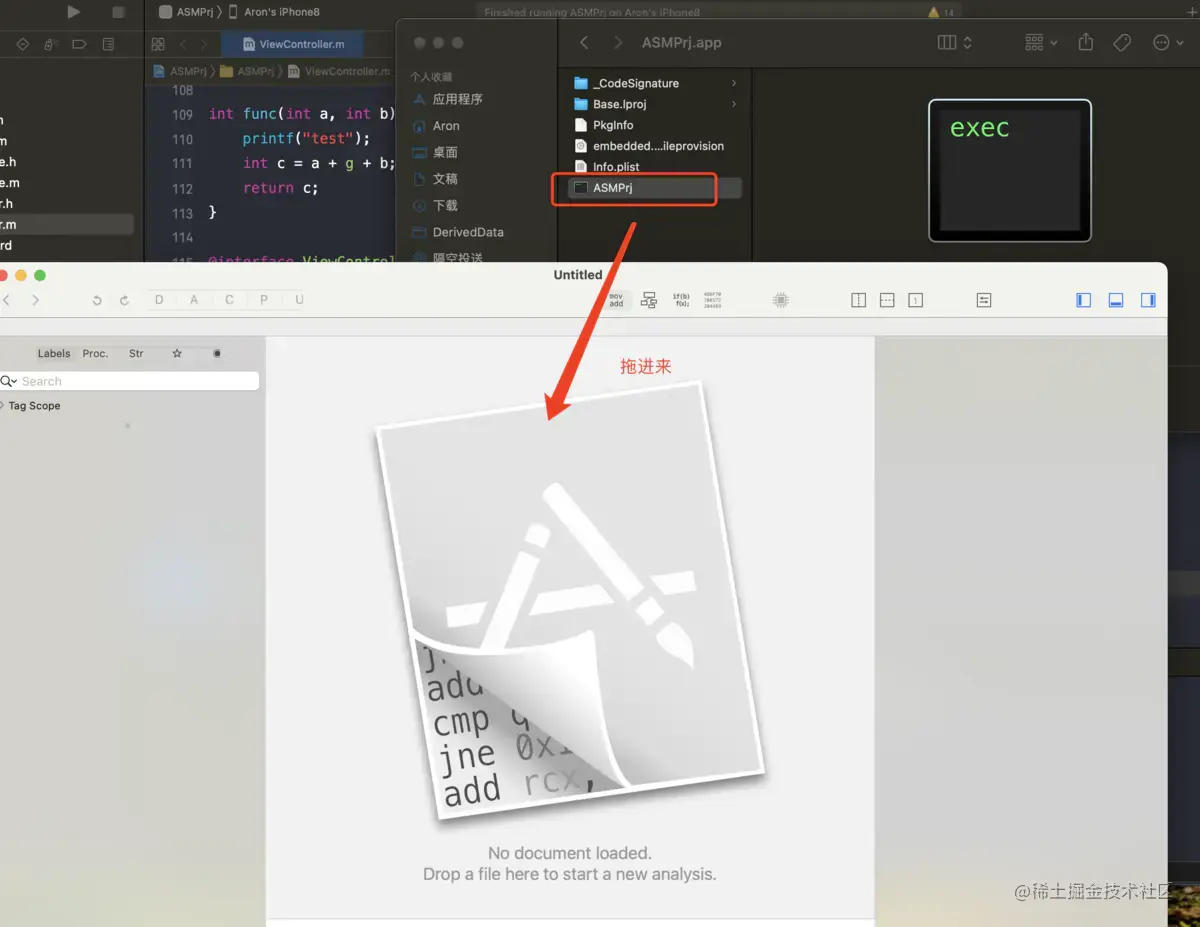
Task: Toggle Hopper's bottom panel
Action: [1116, 300]
